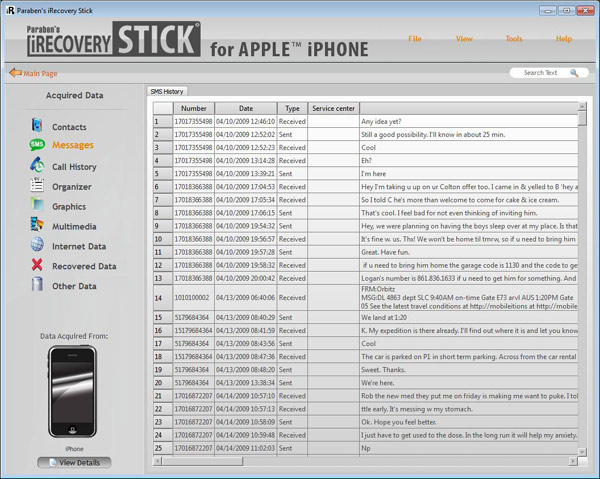Open Call History phone icon

click(37, 166)
